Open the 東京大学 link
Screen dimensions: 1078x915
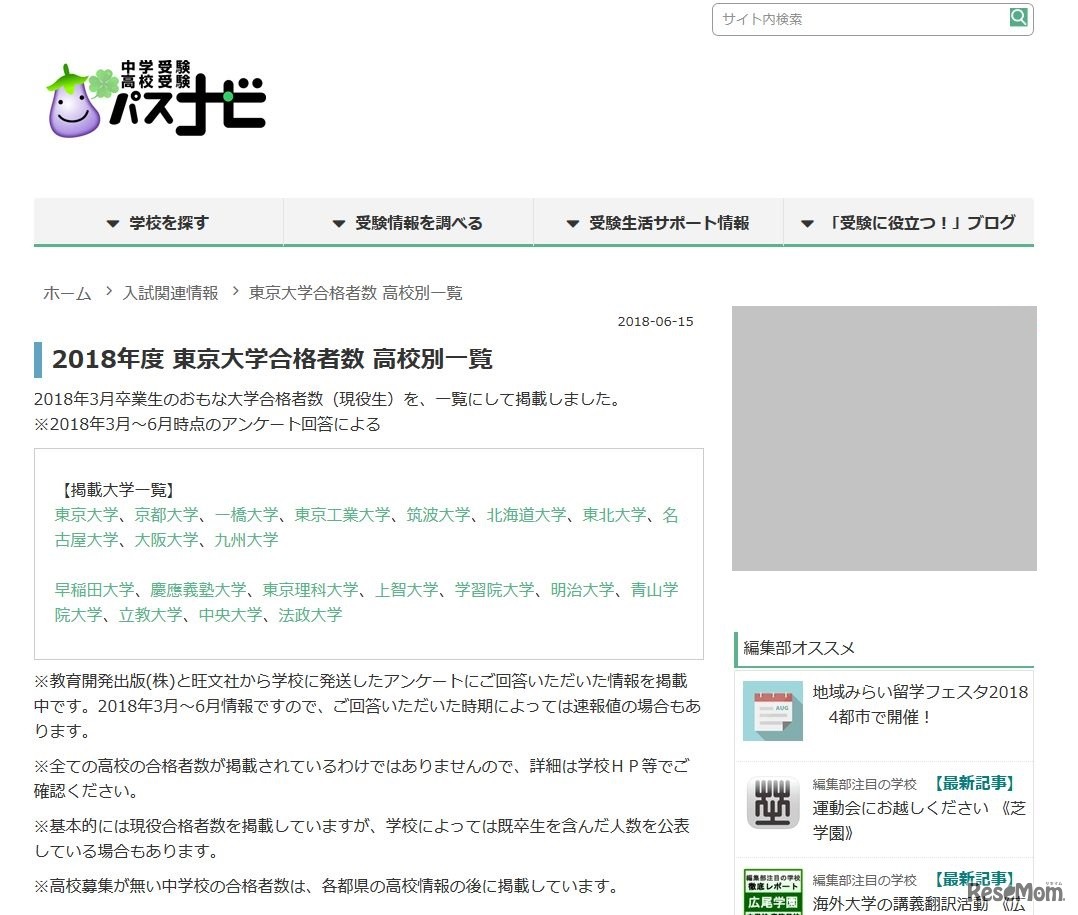coord(86,514)
